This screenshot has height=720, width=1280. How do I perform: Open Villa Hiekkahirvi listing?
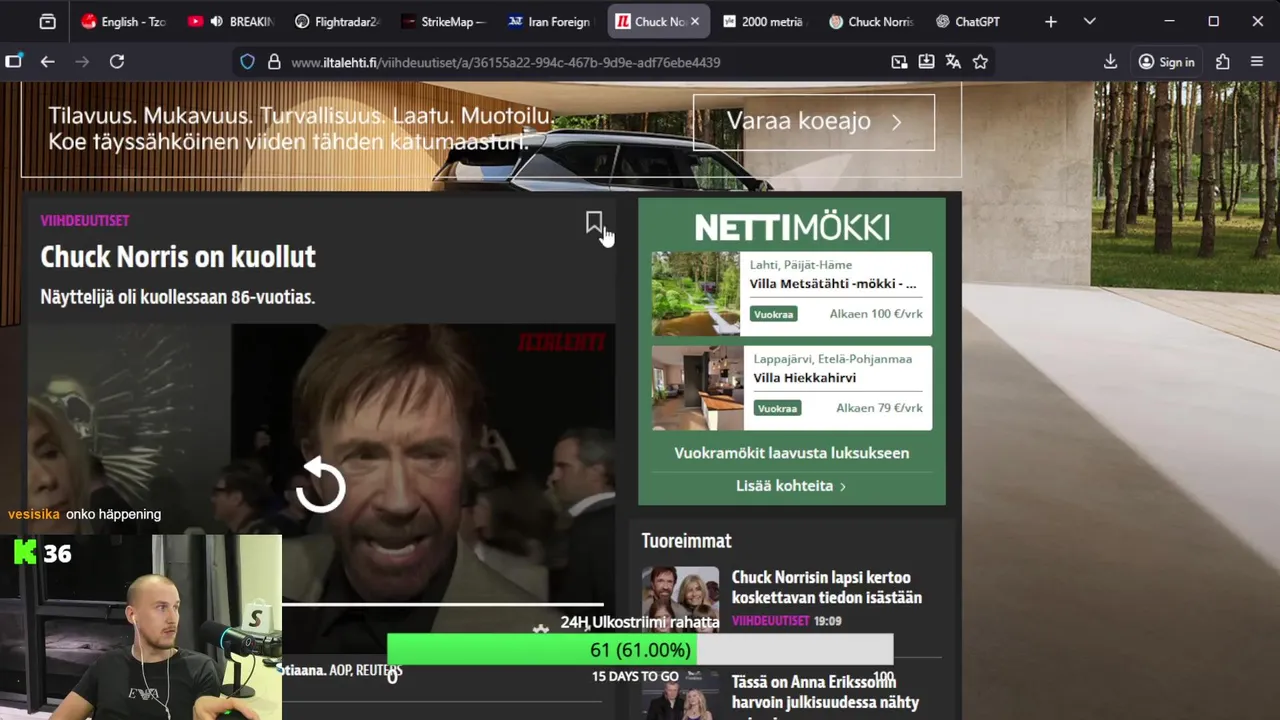point(805,378)
